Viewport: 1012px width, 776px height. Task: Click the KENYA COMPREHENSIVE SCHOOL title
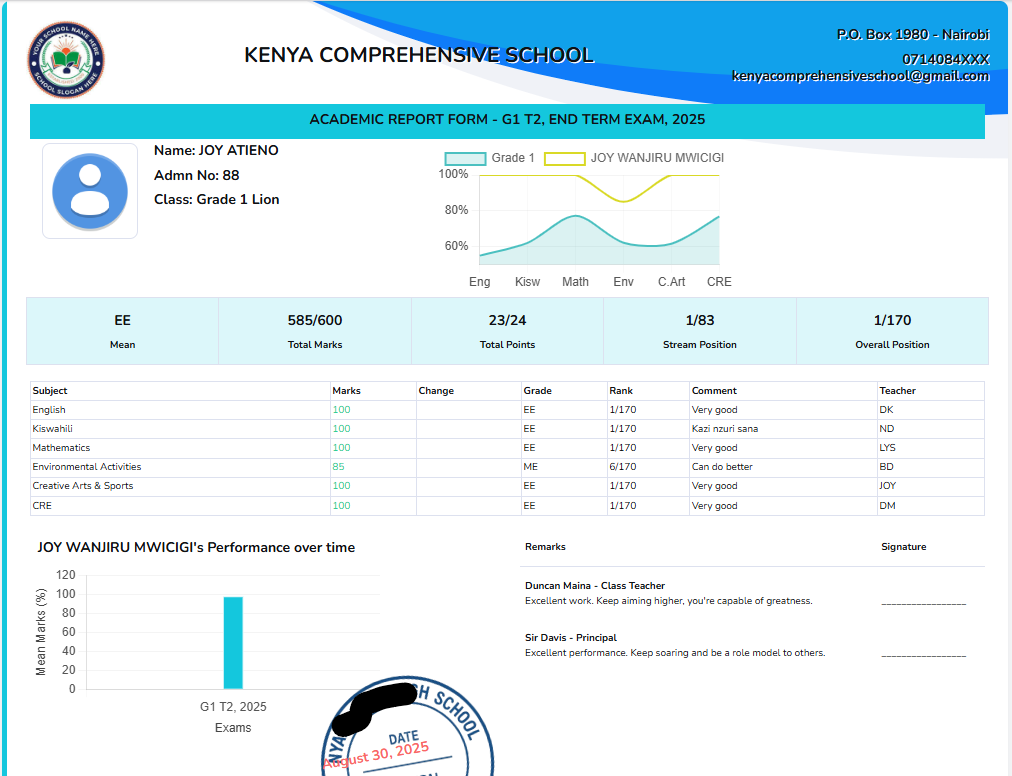[x=418, y=55]
